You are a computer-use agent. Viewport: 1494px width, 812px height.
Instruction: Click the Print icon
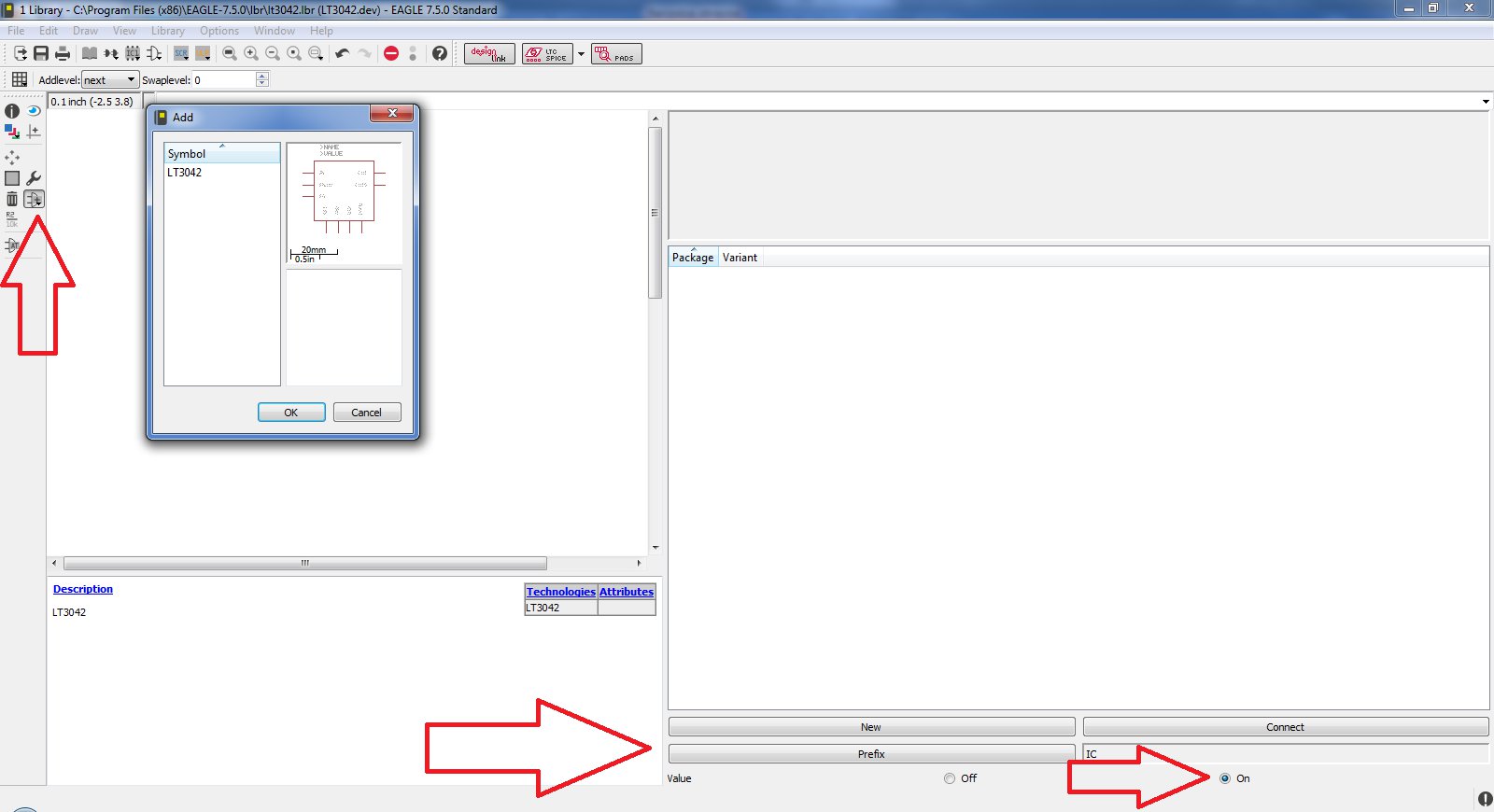[x=63, y=54]
